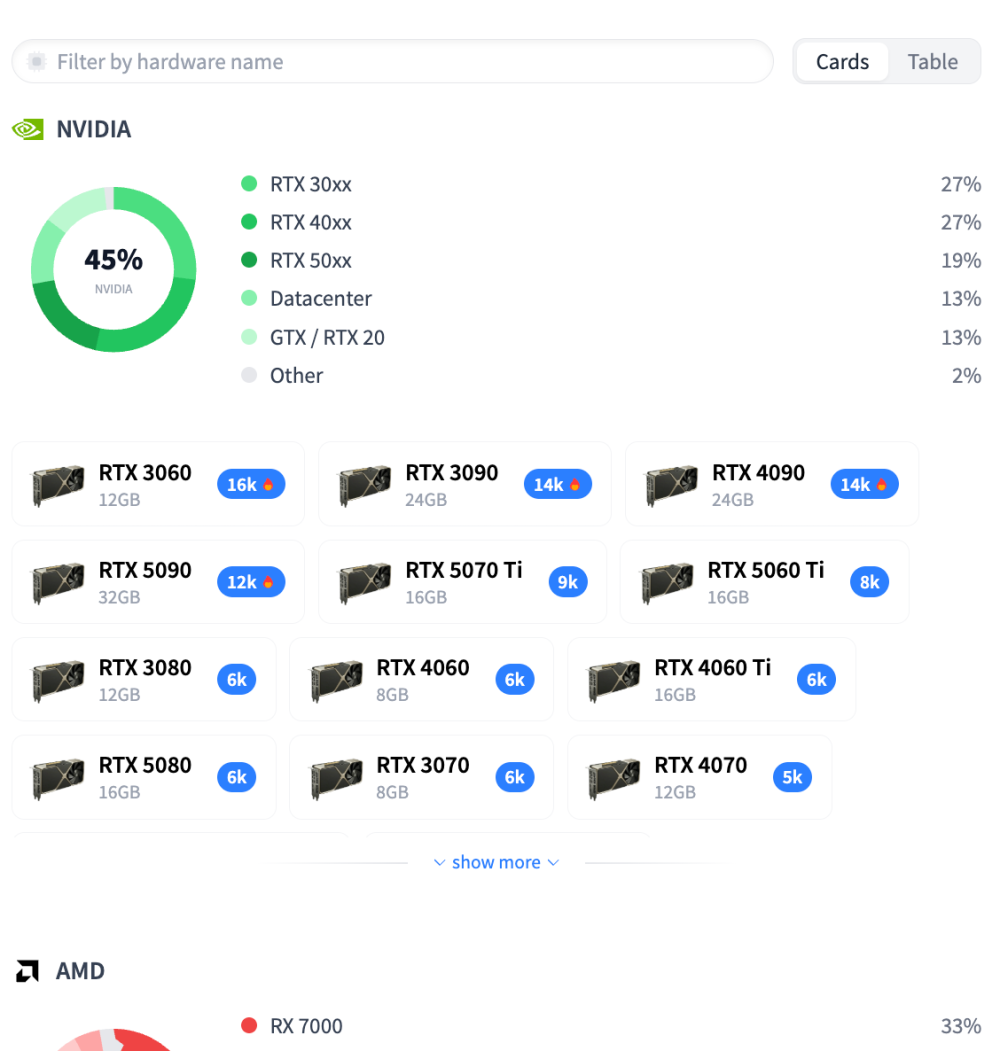Screen dimensions: 1000x1051
Task: Click the RTX 4060 Ti GPU image
Action: coord(614,680)
